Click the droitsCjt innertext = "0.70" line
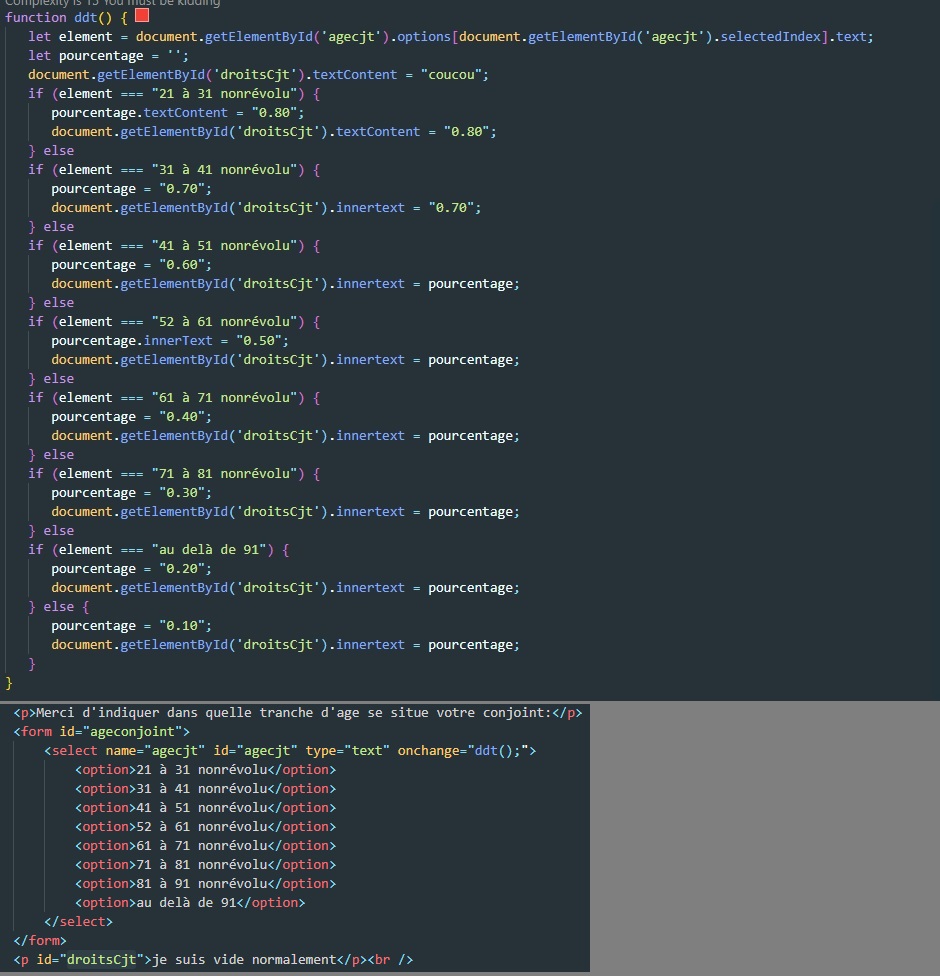 [266, 208]
